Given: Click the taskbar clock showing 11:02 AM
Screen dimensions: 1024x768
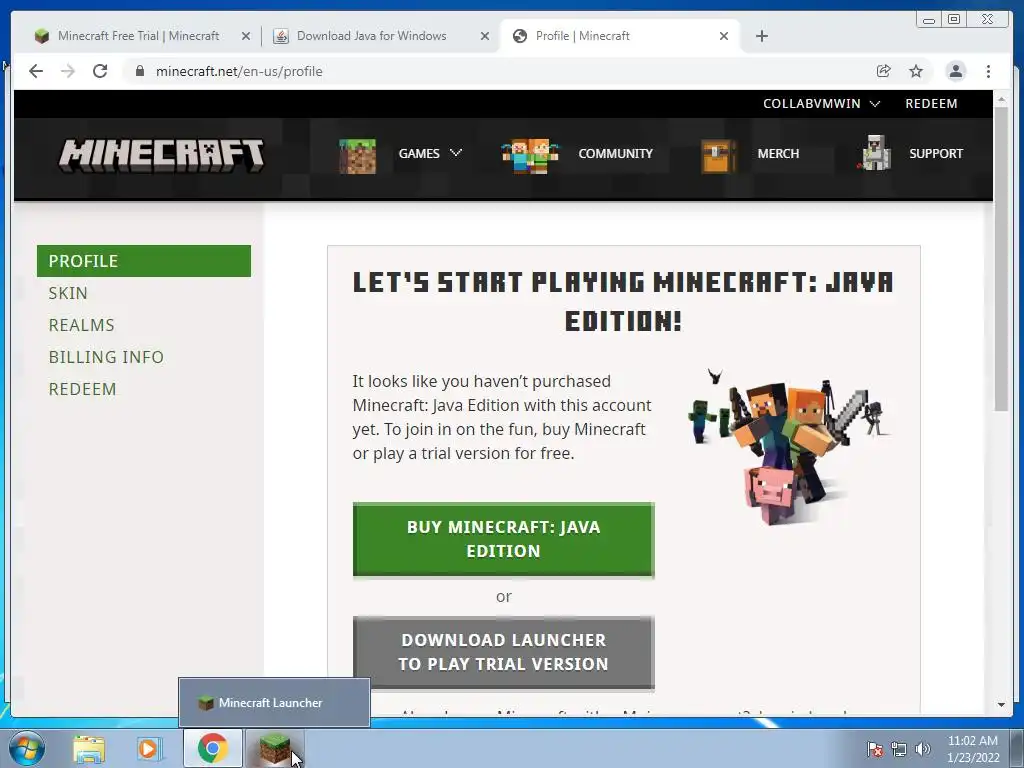Looking at the screenshot, I should pos(973,749).
